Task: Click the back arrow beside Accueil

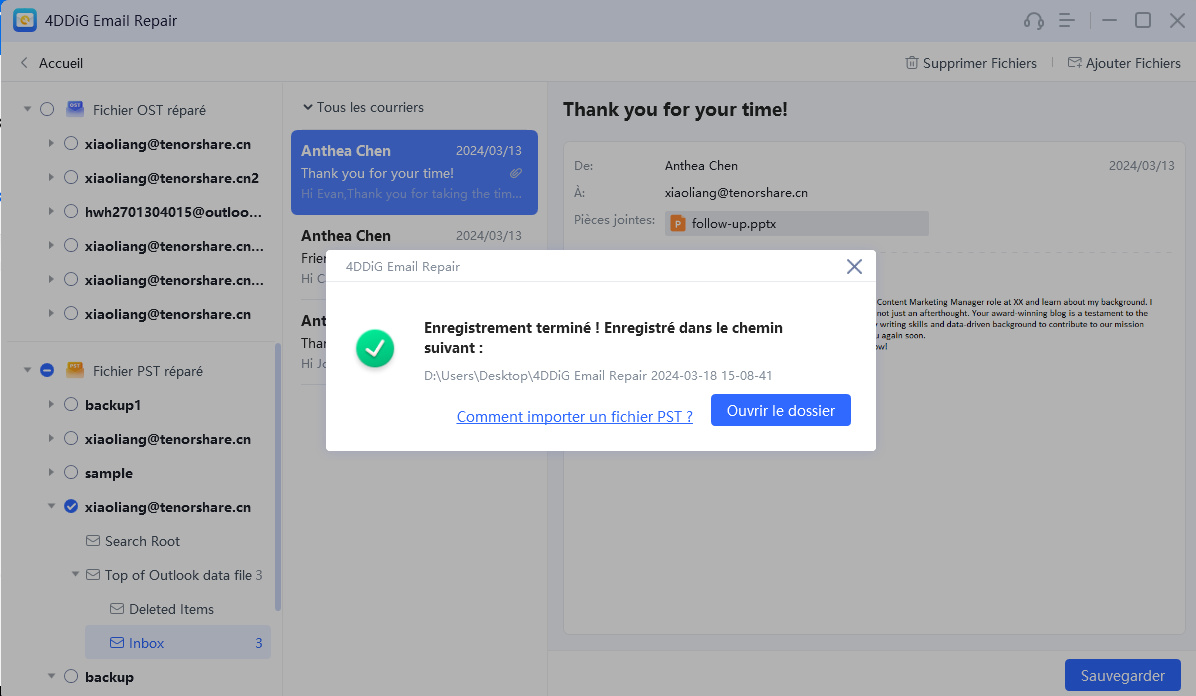Action: point(24,63)
